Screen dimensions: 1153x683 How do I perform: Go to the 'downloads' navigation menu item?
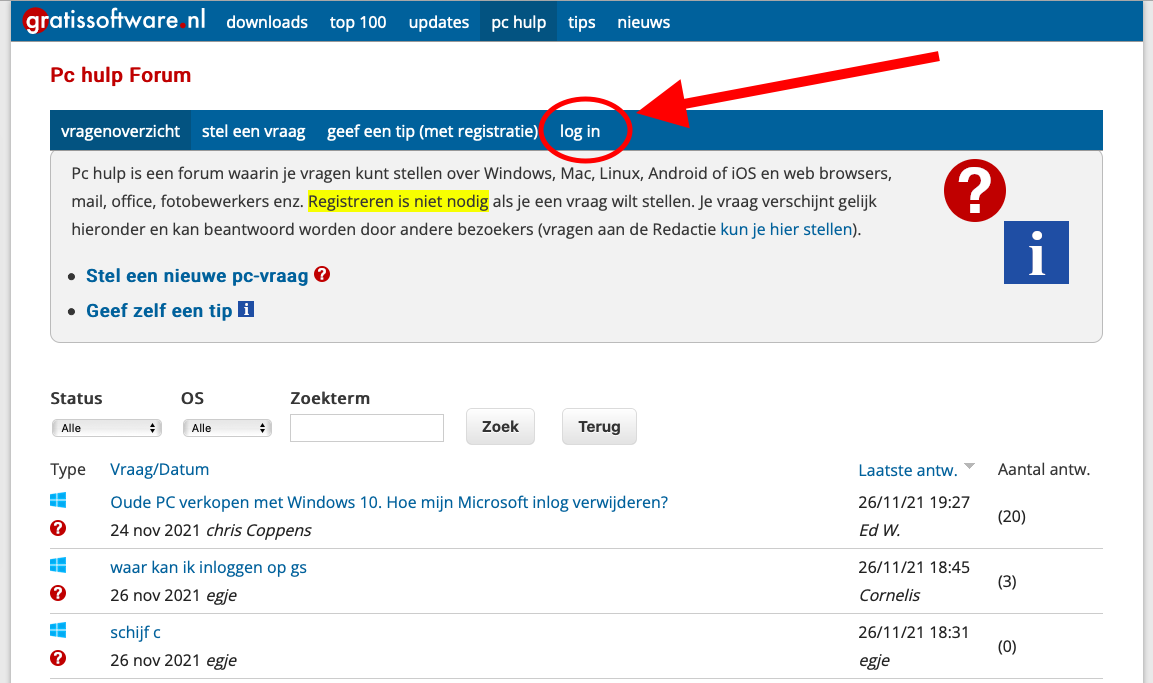267,22
